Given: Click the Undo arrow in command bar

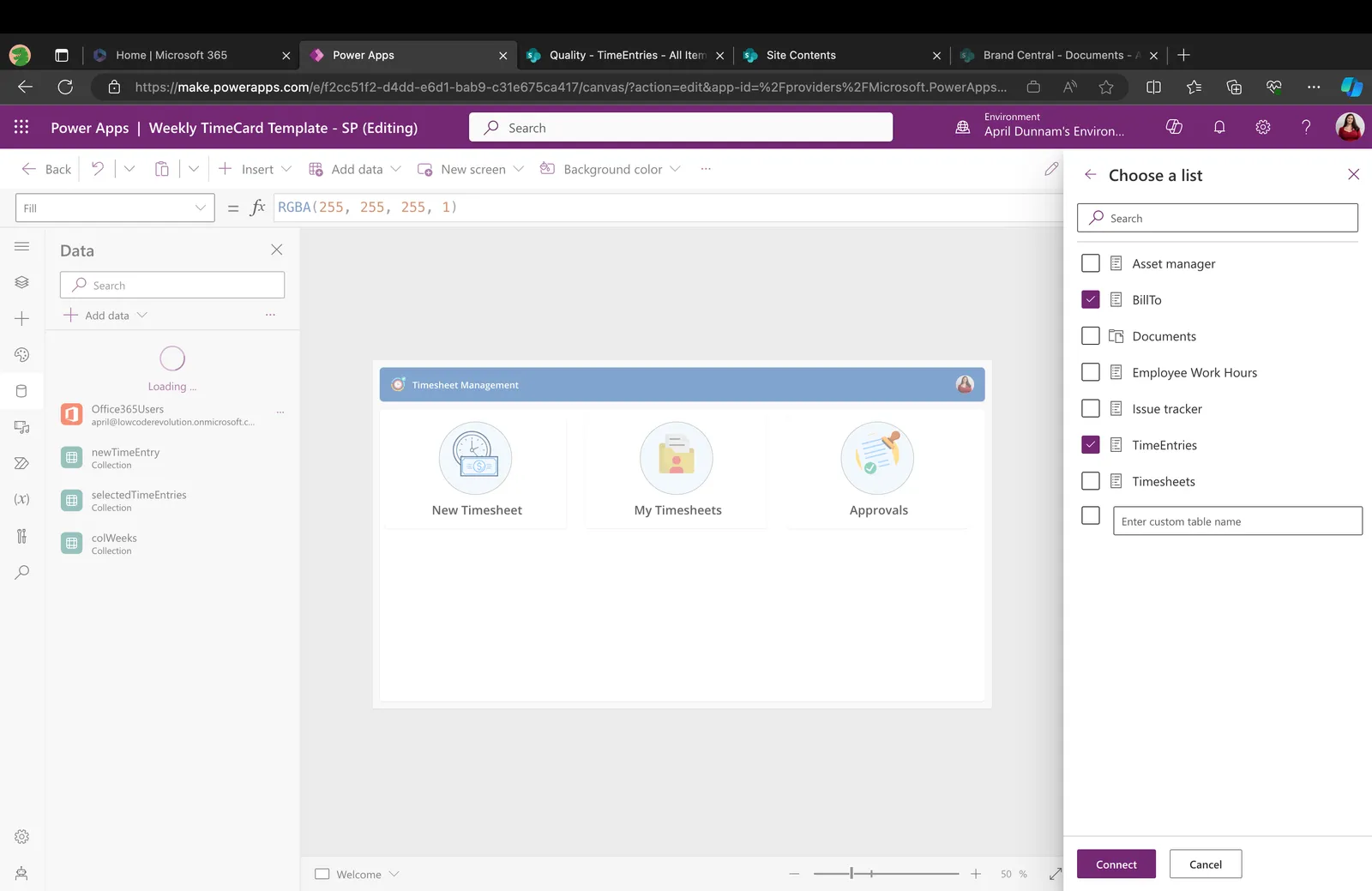Looking at the screenshot, I should 98,169.
